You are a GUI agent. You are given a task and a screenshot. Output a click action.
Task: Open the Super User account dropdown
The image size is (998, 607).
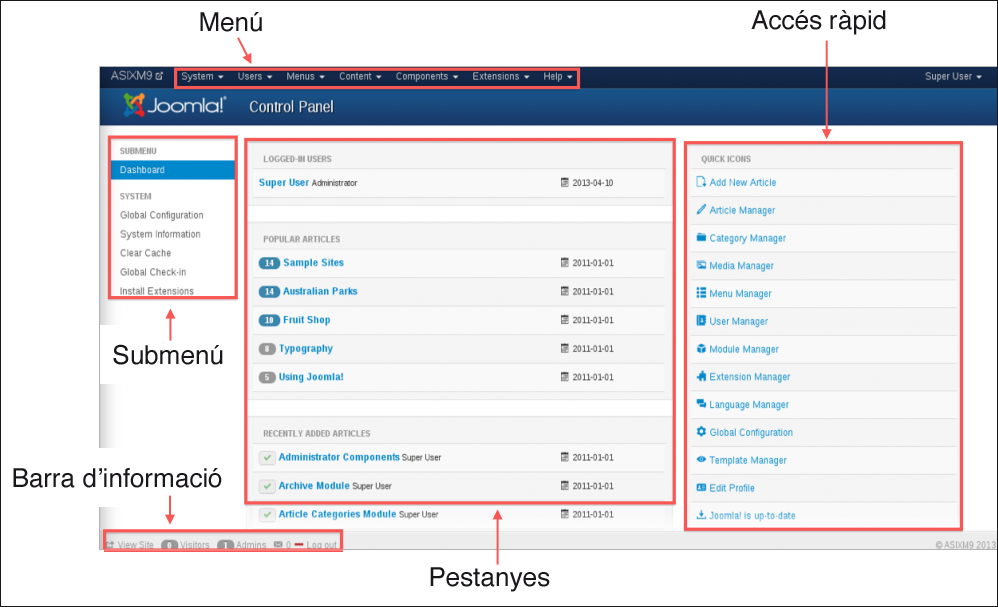(x=953, y=76)
